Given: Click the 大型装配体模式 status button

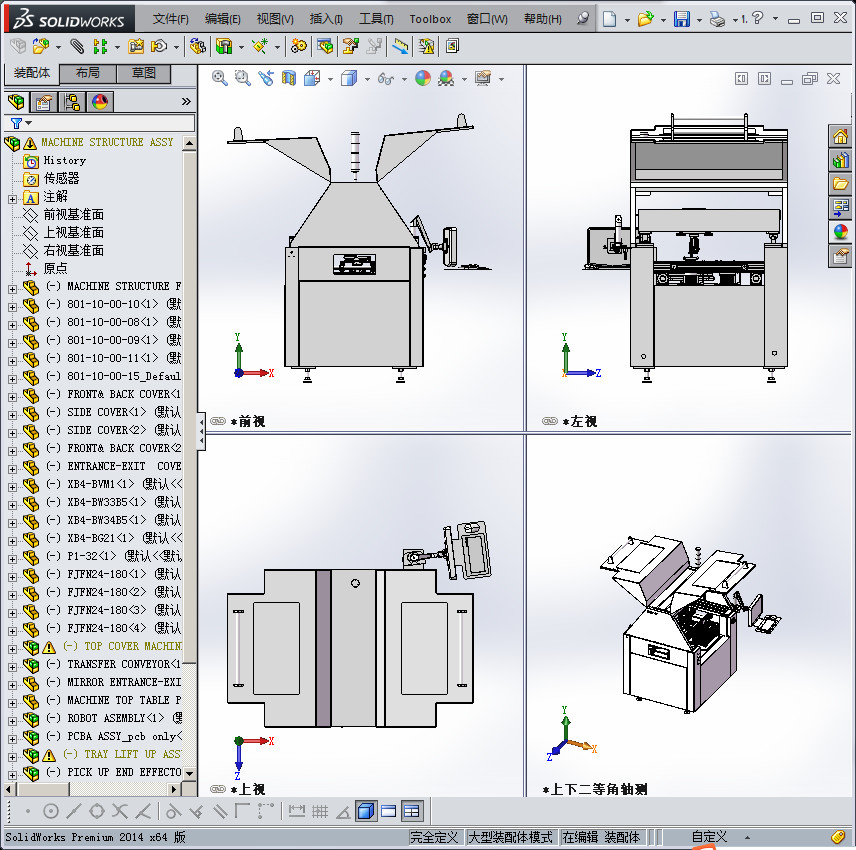Looking at the screenshot, I should pos(510,837).
